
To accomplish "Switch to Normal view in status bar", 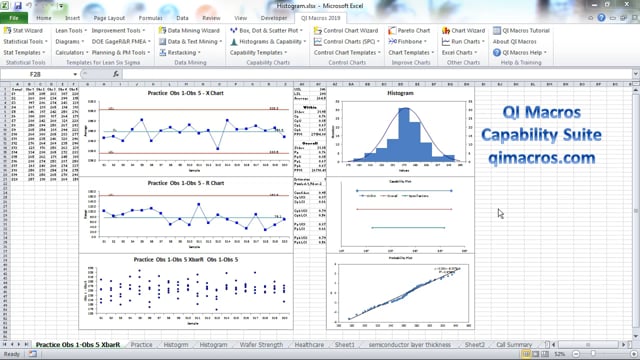I will tap(526, 354).
